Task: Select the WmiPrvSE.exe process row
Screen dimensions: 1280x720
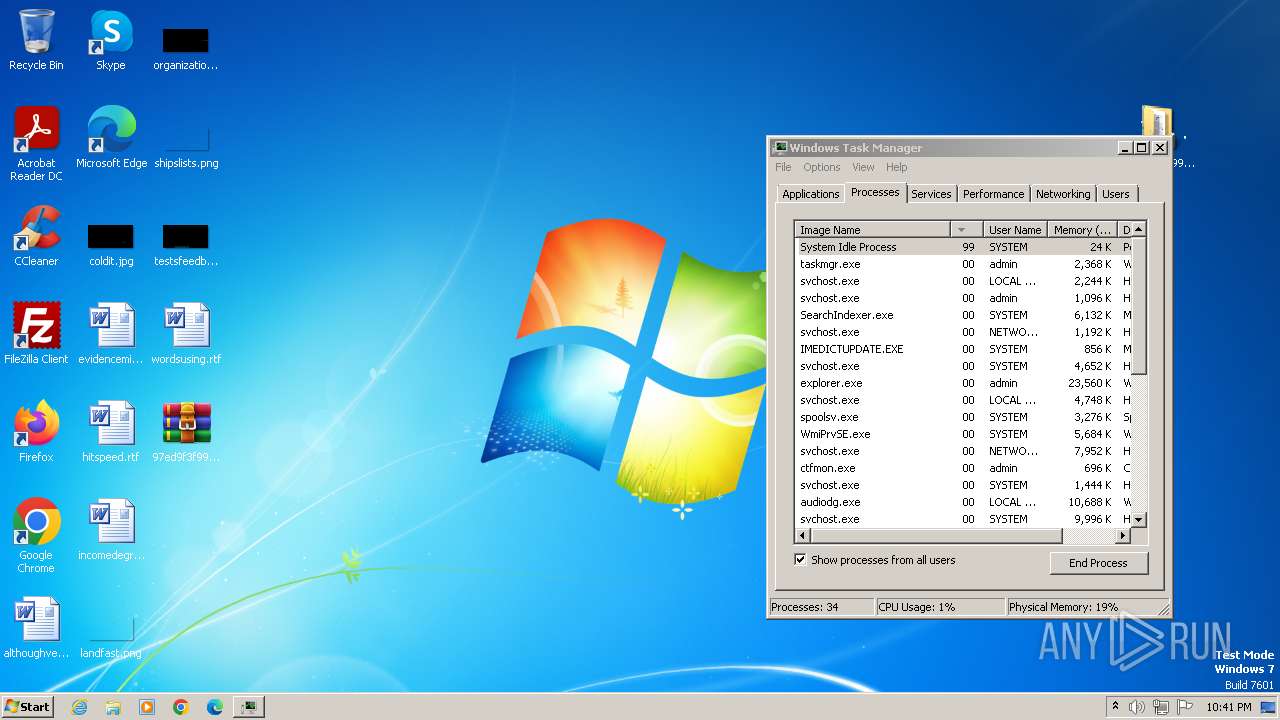Action: click(x=962, y=434)
